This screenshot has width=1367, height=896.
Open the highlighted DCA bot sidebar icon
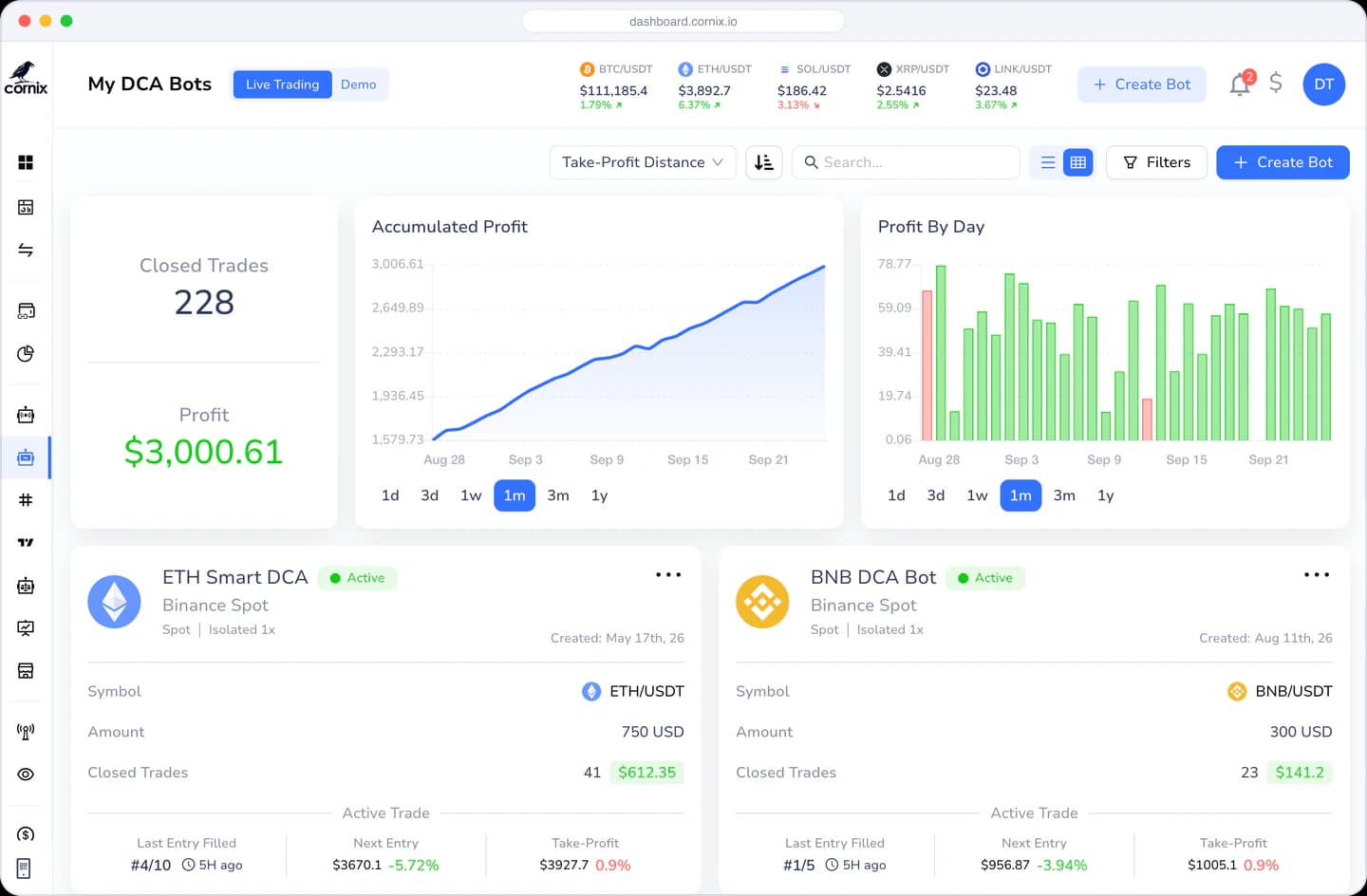click(x=26, y=457)
